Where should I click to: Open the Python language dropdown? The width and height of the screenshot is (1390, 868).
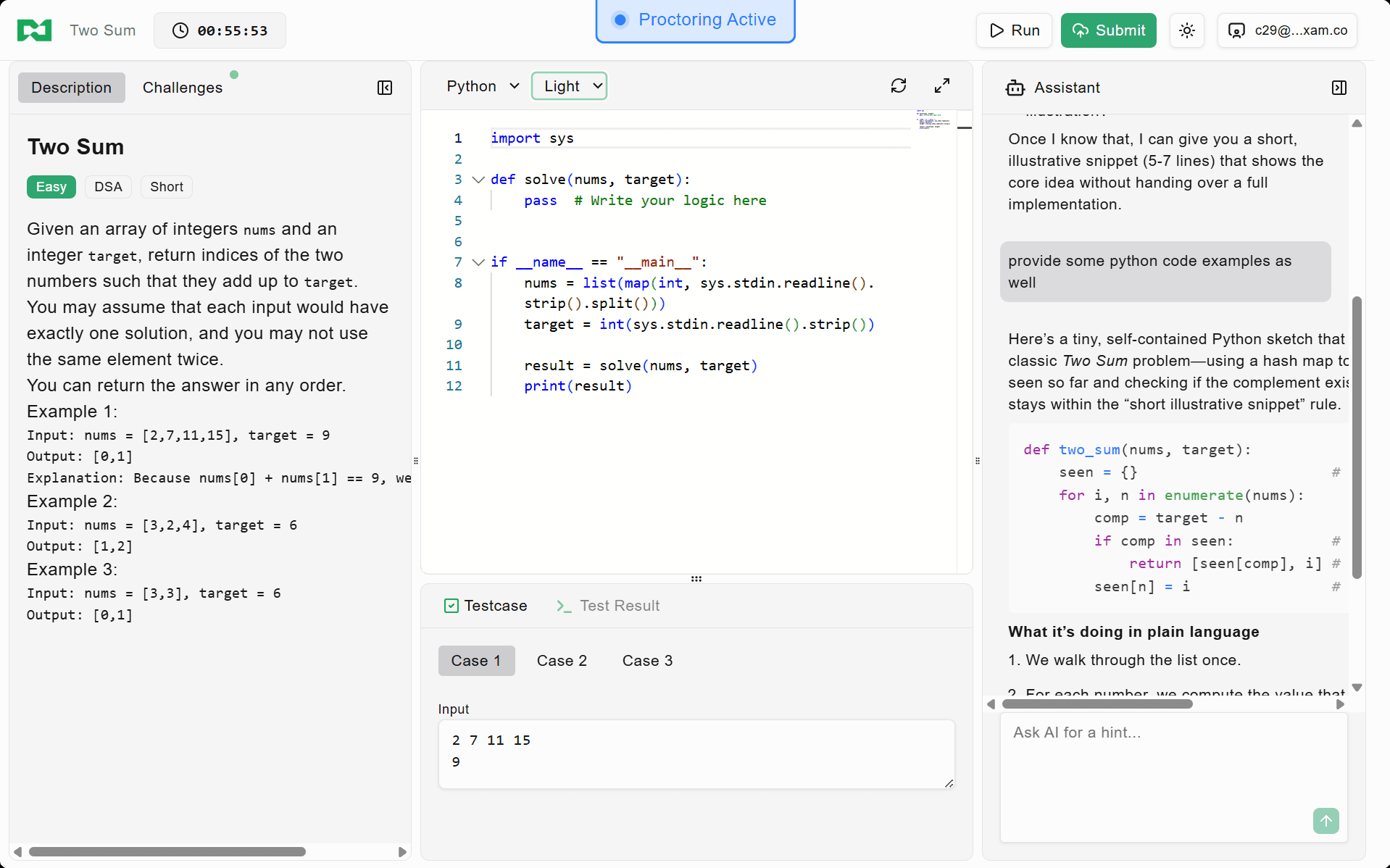[x=483, y=86]
